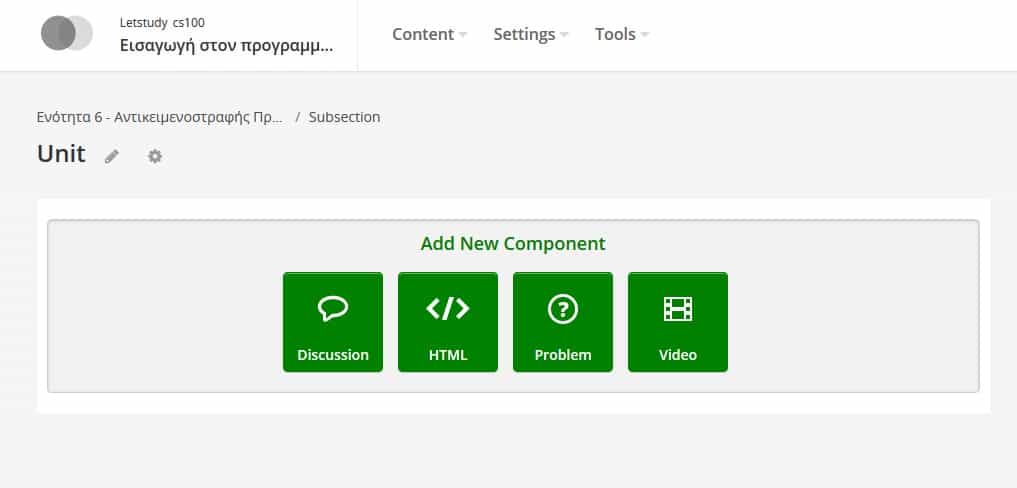
Task: Add an HTML component
Action: (x=448, y=322)
